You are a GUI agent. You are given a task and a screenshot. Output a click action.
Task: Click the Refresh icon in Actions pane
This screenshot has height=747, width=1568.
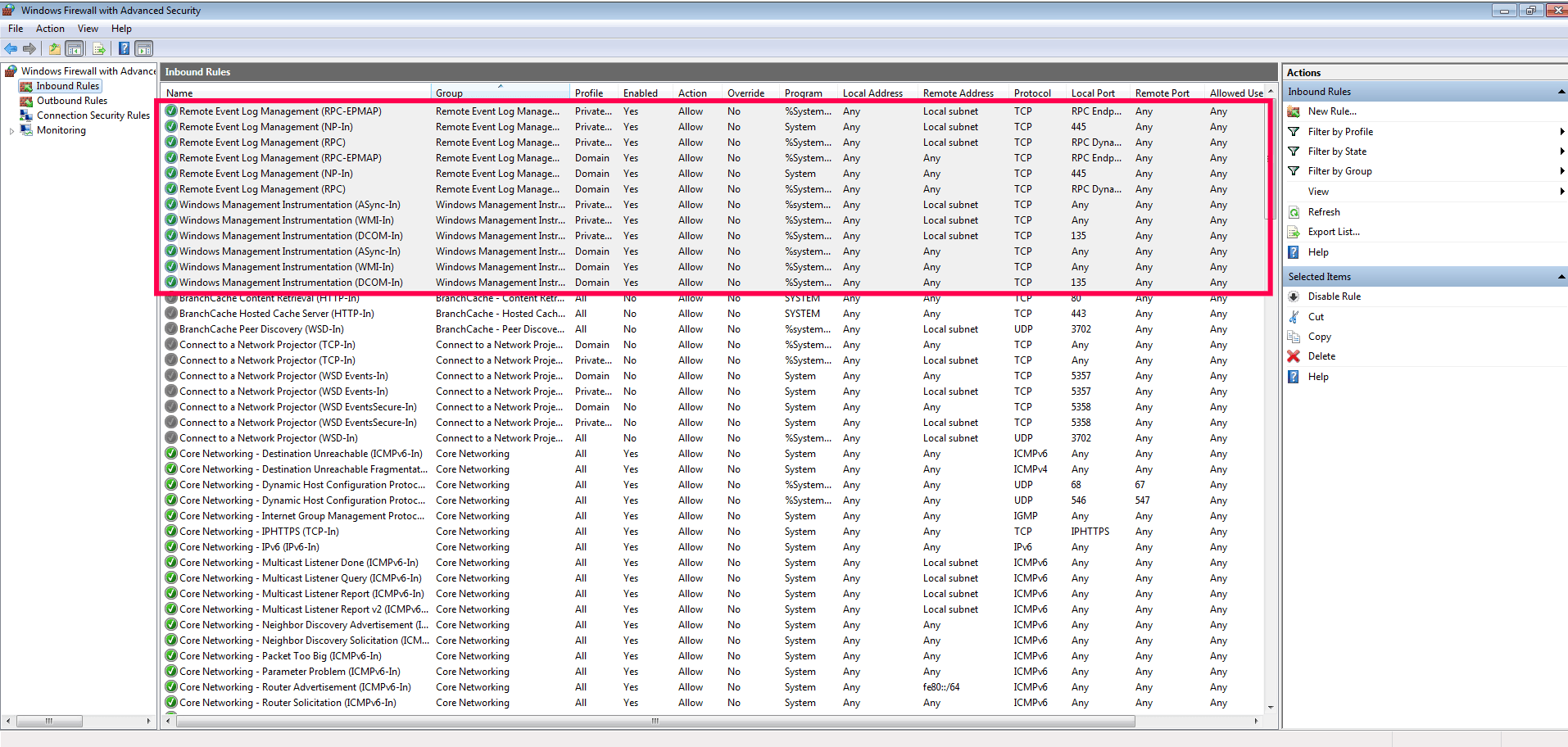pyautogui.click(x=1294, y=212)
